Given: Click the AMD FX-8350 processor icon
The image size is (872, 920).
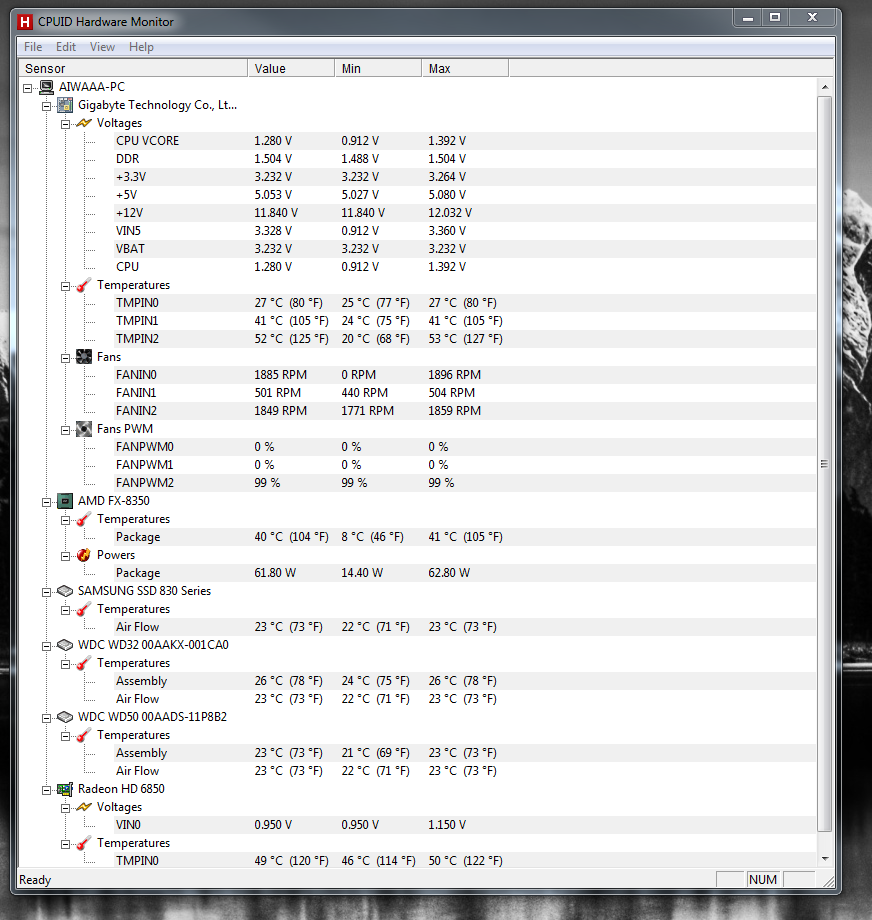Looking at the screenshot, I should pyautogui.click(x=65, y=501).
